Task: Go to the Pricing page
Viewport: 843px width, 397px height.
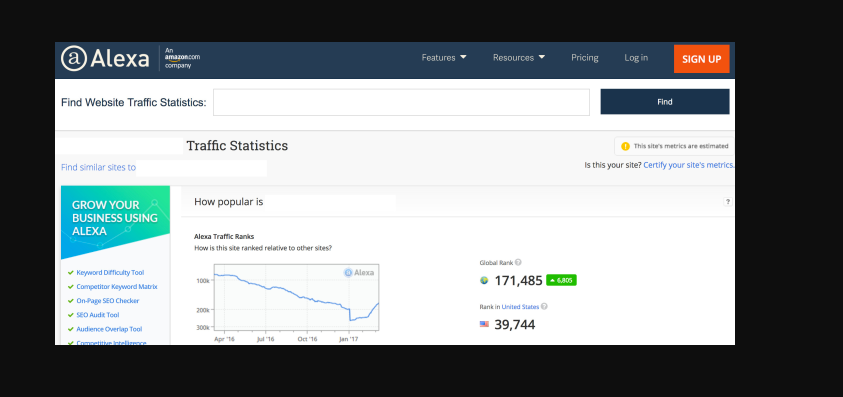Action: tap(584, 58)
